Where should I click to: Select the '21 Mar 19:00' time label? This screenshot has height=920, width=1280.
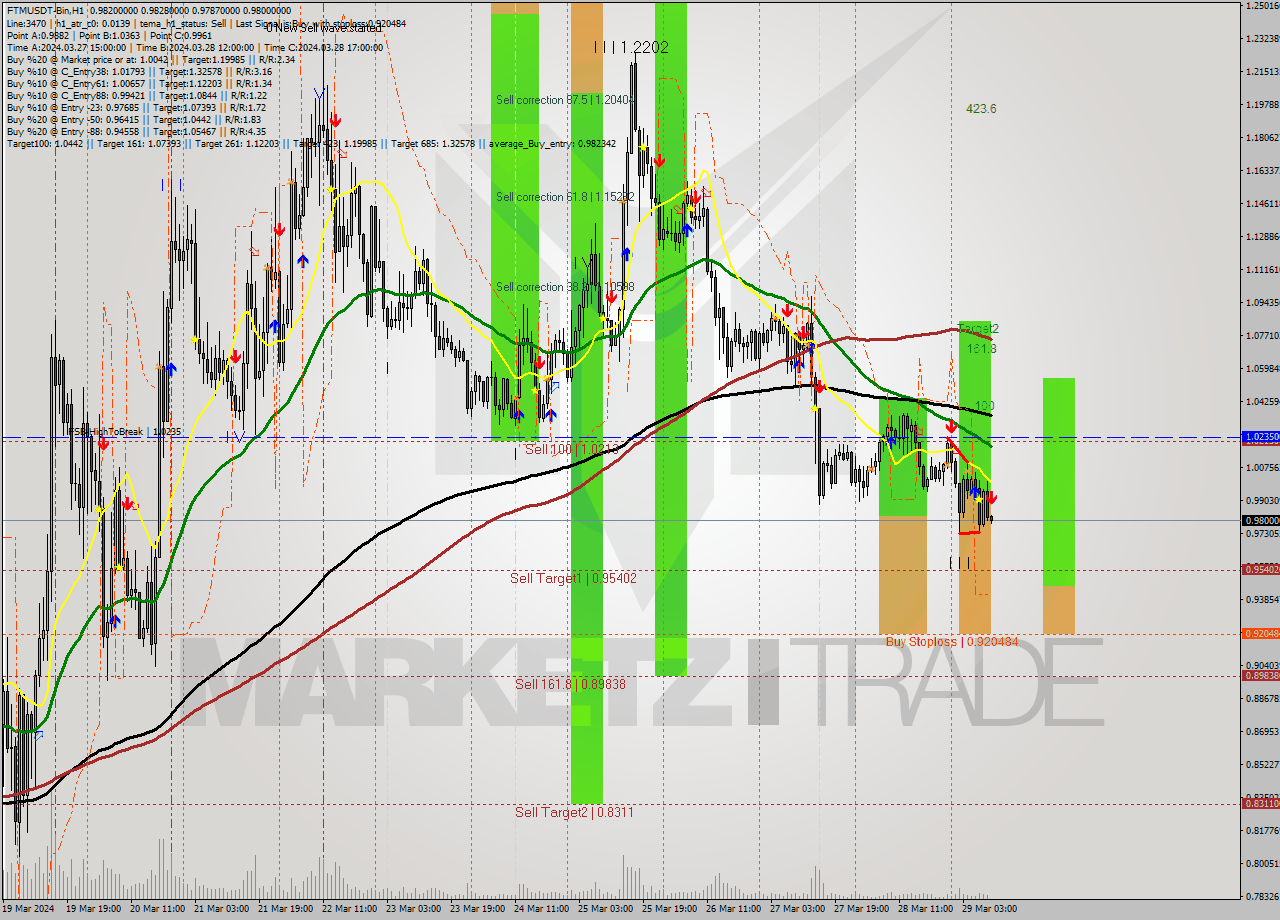click(x=286, y=909)
